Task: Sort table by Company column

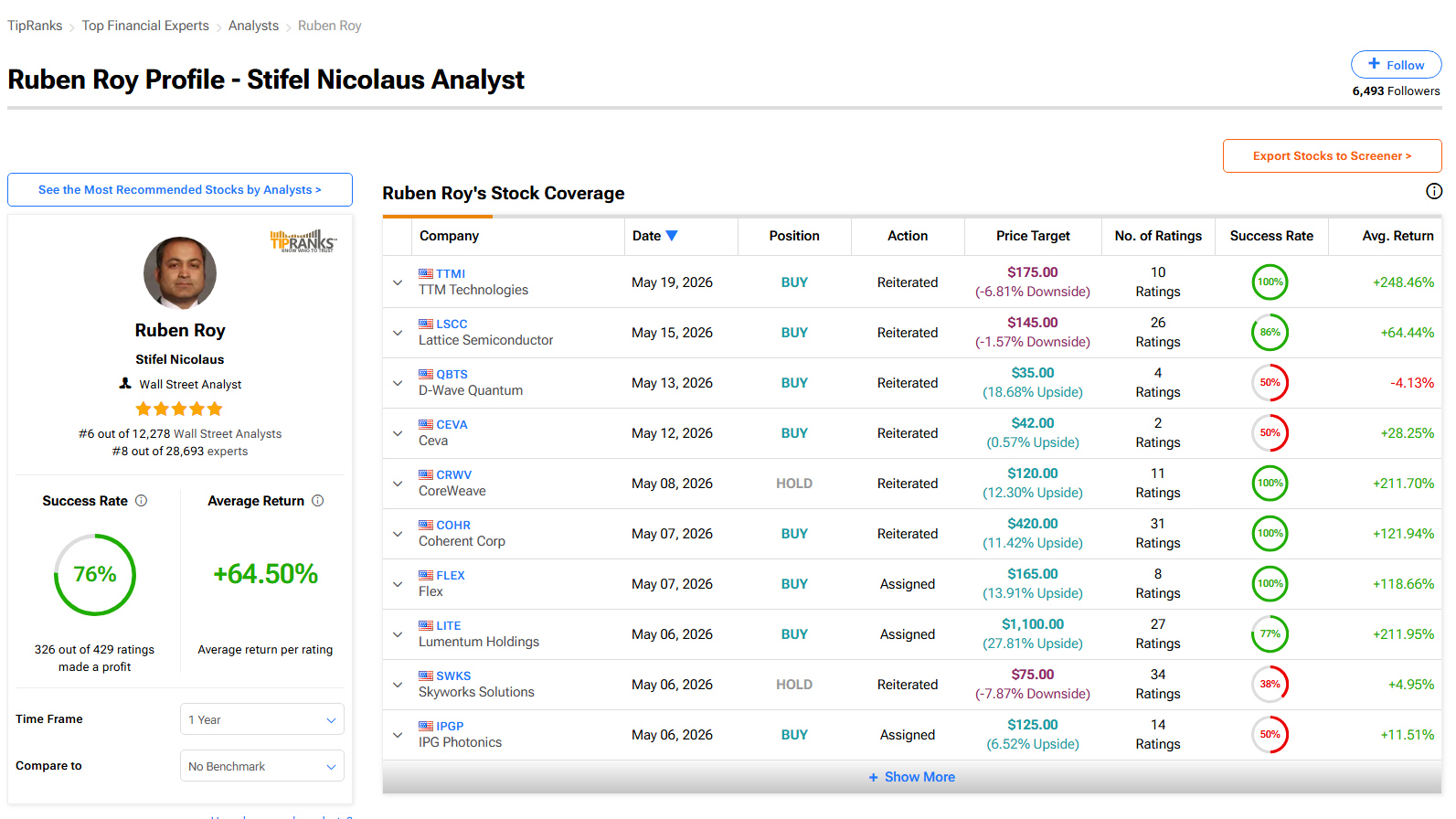Action: click(449, 236)
